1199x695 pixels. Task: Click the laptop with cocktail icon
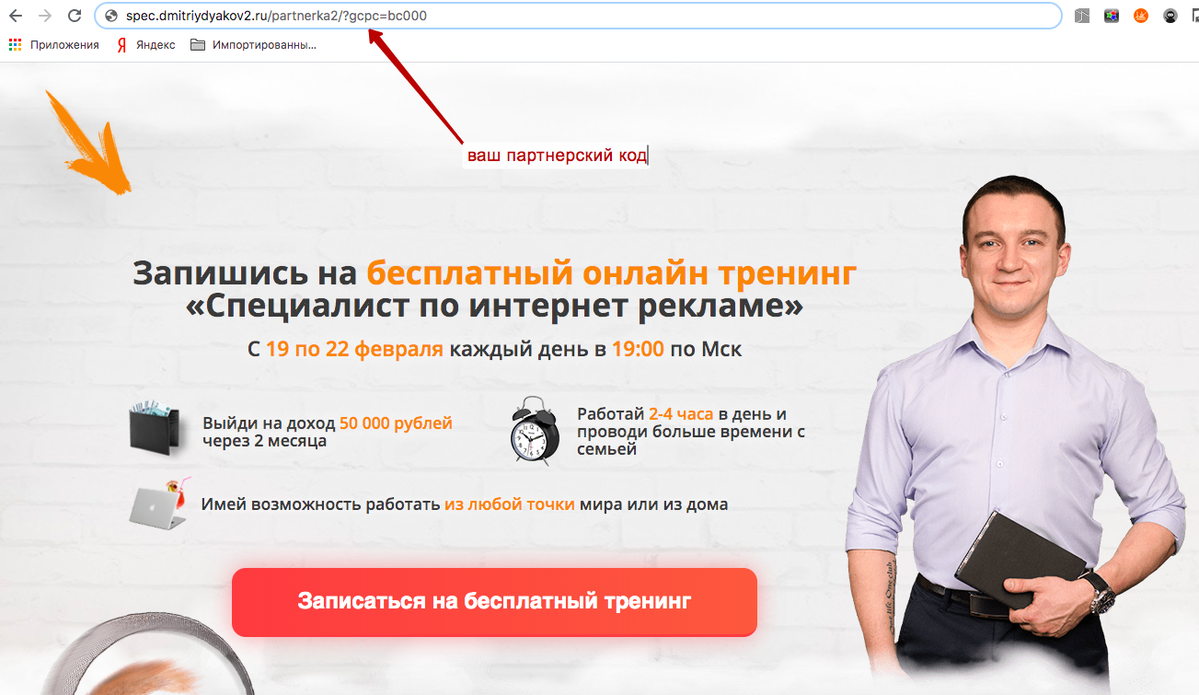coord(160,504)
